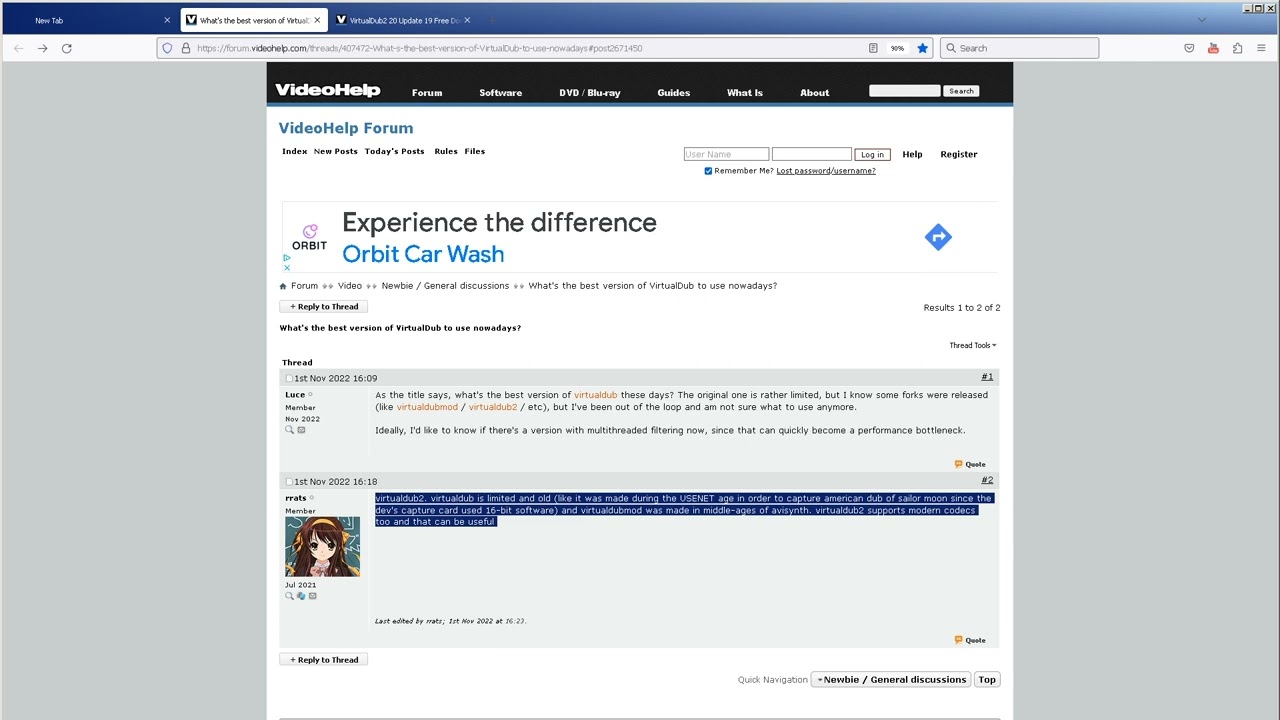Click the message envelope icon under rrats
The width and height of the screenshot is (1280, 720).
coord(312,596)
